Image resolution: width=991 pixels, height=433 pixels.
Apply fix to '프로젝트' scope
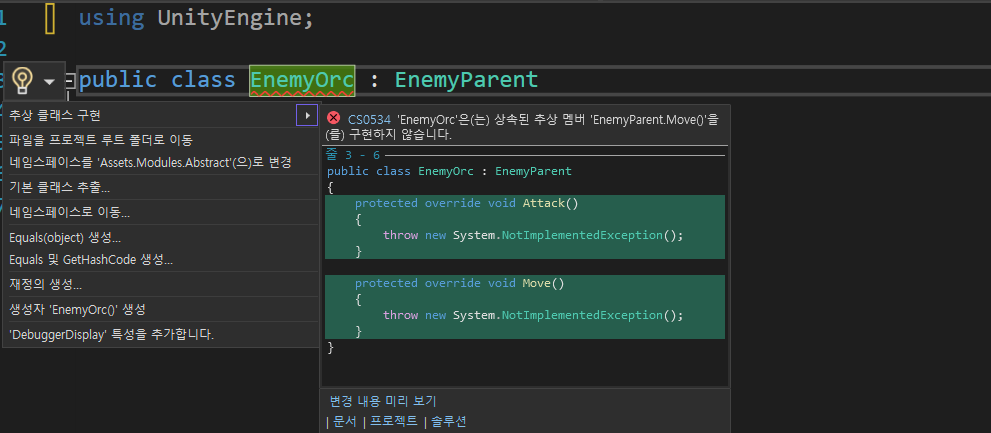click(394, 422)
